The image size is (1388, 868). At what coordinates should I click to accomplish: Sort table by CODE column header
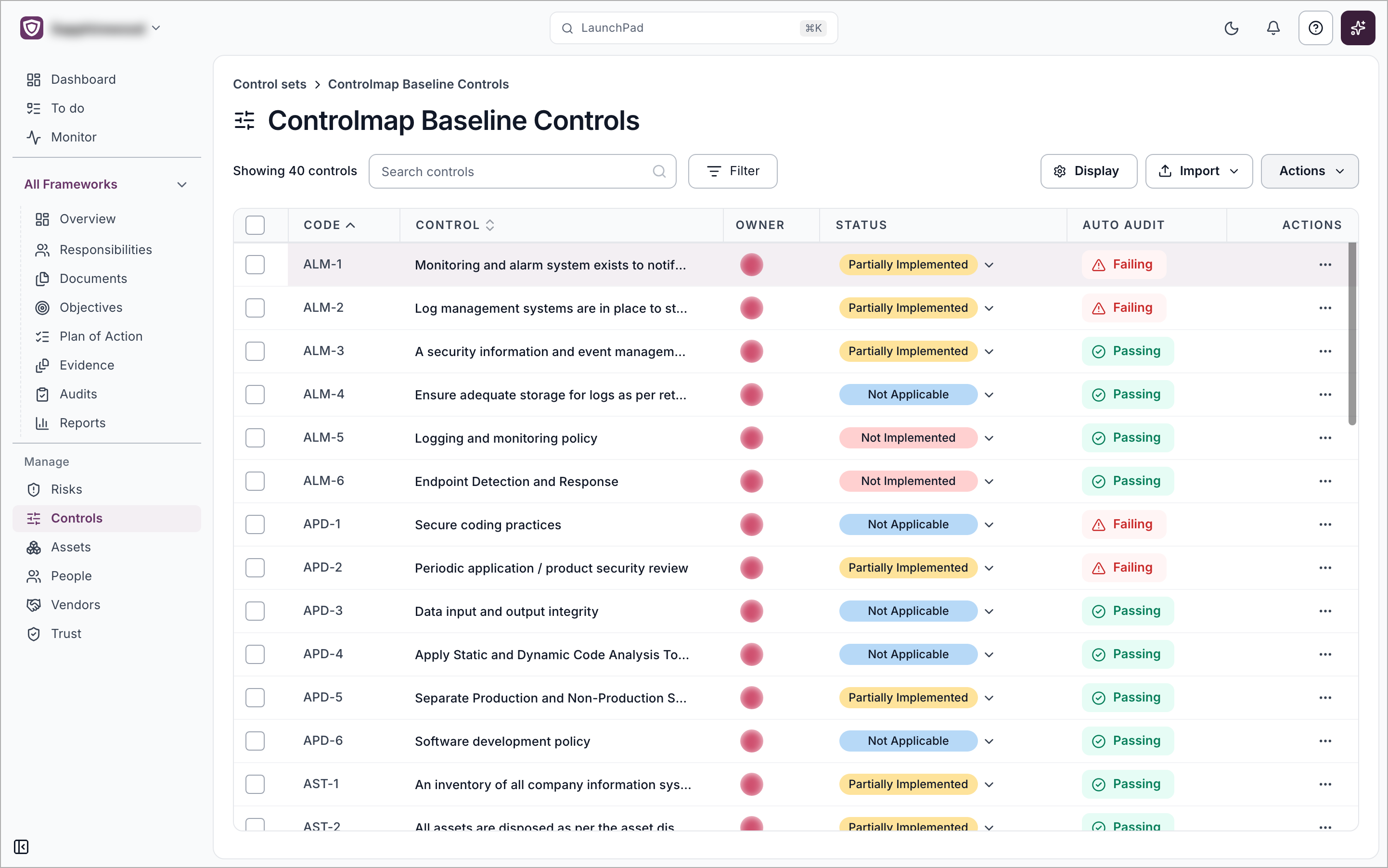pyautogui.click(x=329, y=225)
